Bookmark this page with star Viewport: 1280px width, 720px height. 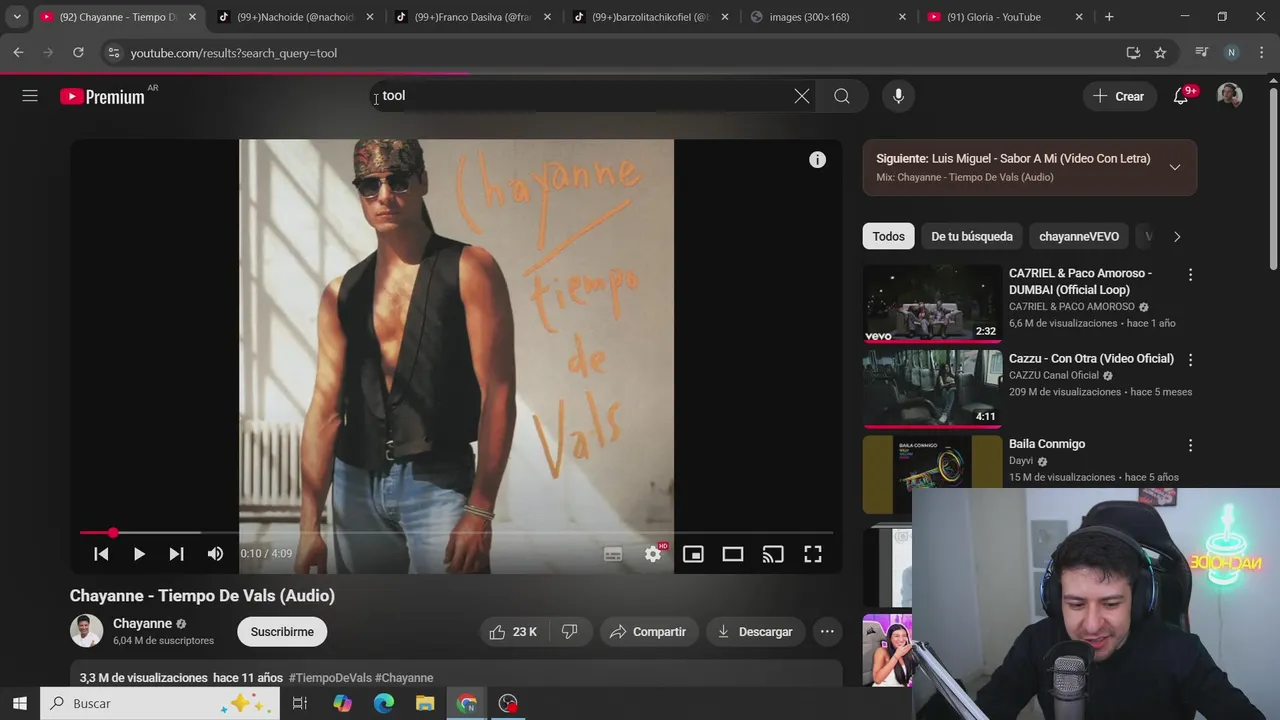(x=1160, y=53)
